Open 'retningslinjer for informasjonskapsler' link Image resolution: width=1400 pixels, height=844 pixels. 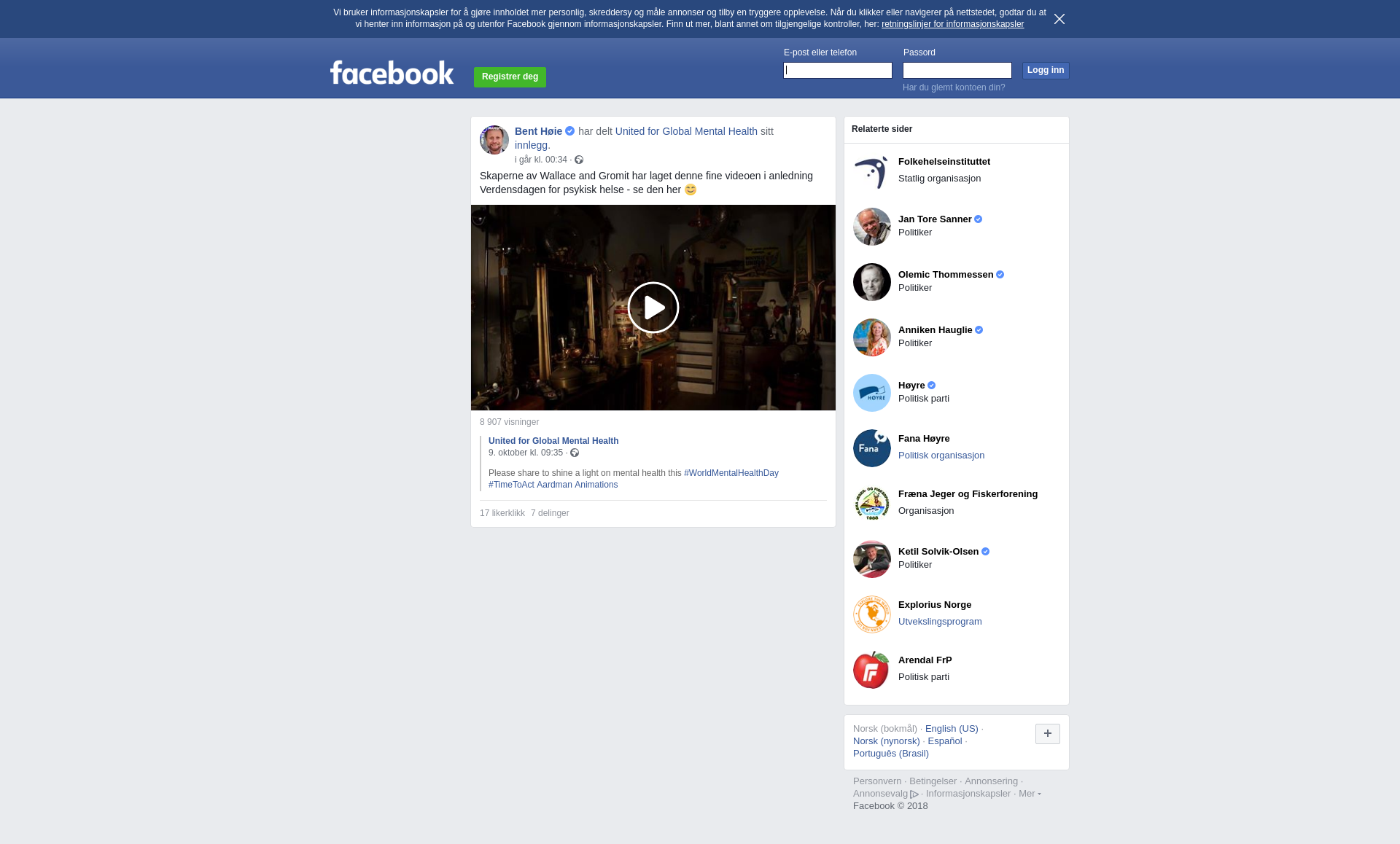tap(952, 24)
